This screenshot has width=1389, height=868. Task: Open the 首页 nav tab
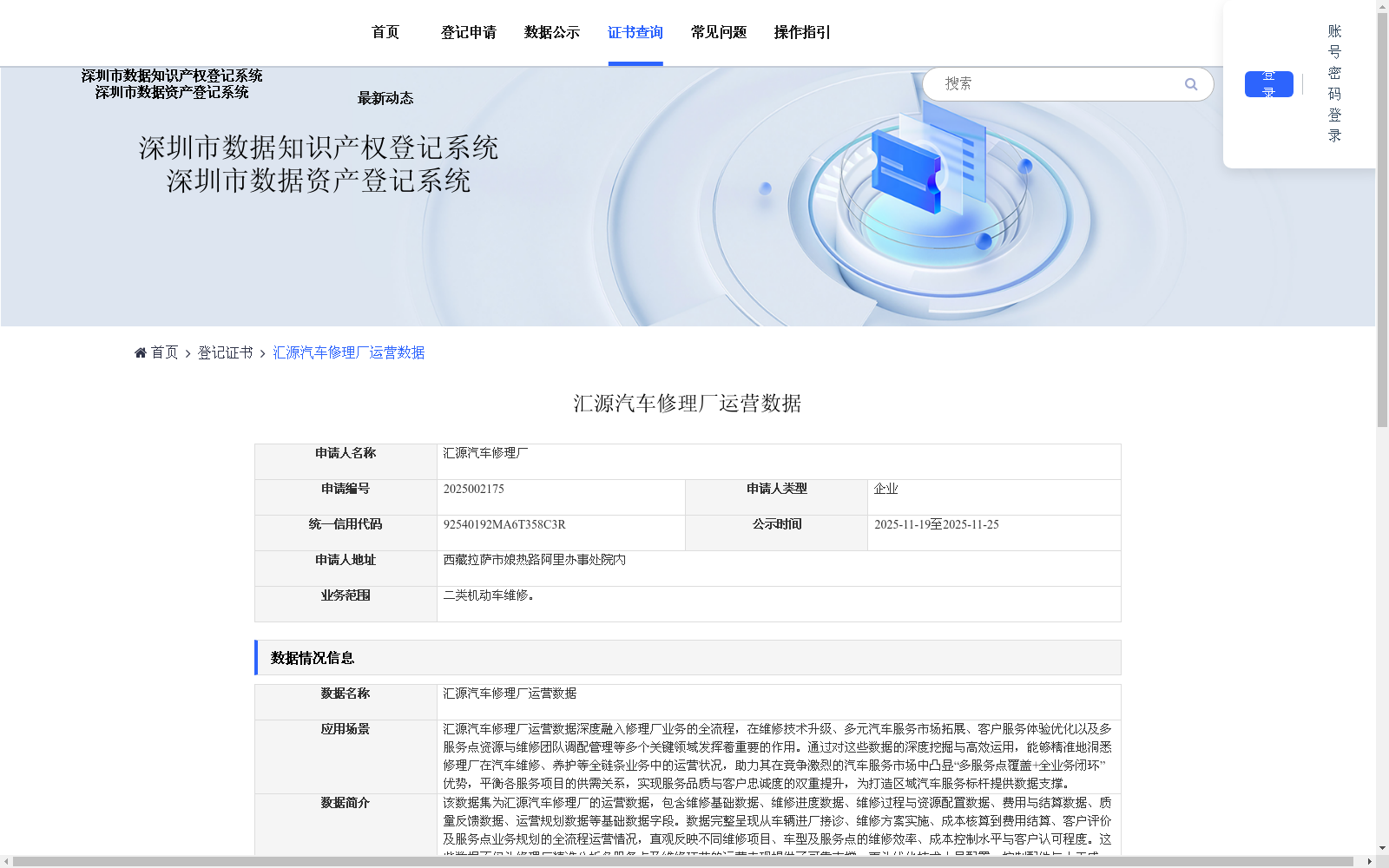385,32
